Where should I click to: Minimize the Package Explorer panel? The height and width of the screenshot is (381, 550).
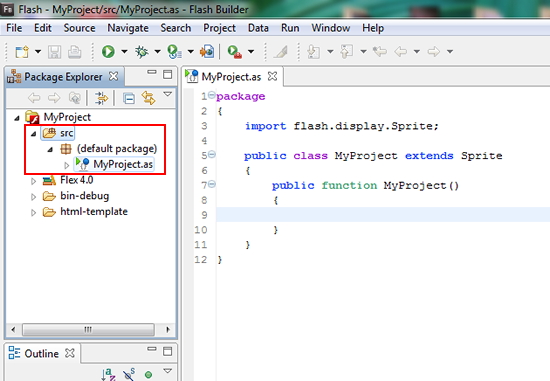tap(152, 72)
